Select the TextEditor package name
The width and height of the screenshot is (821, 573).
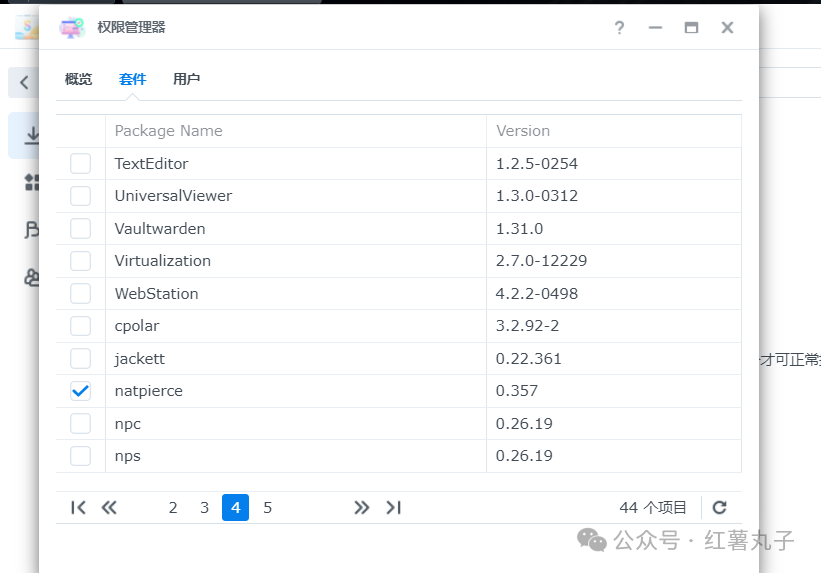(x=151, y=163)
